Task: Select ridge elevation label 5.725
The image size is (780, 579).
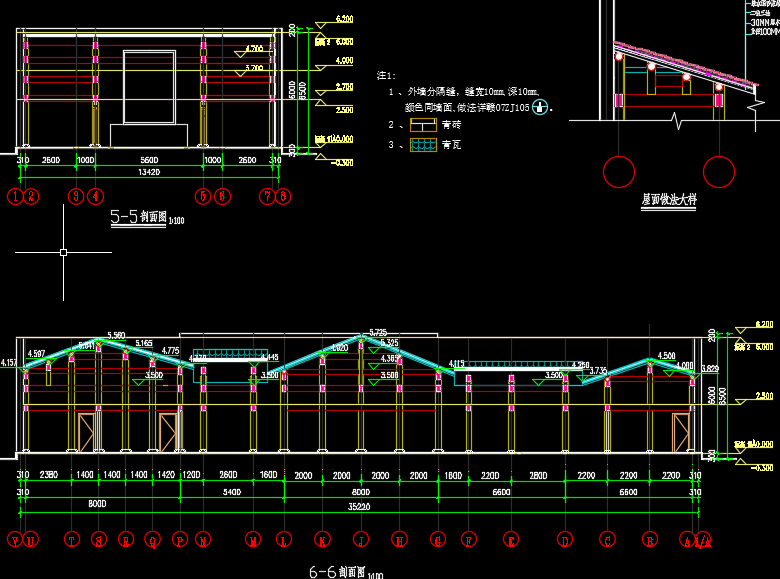Action: coord(378,332)
